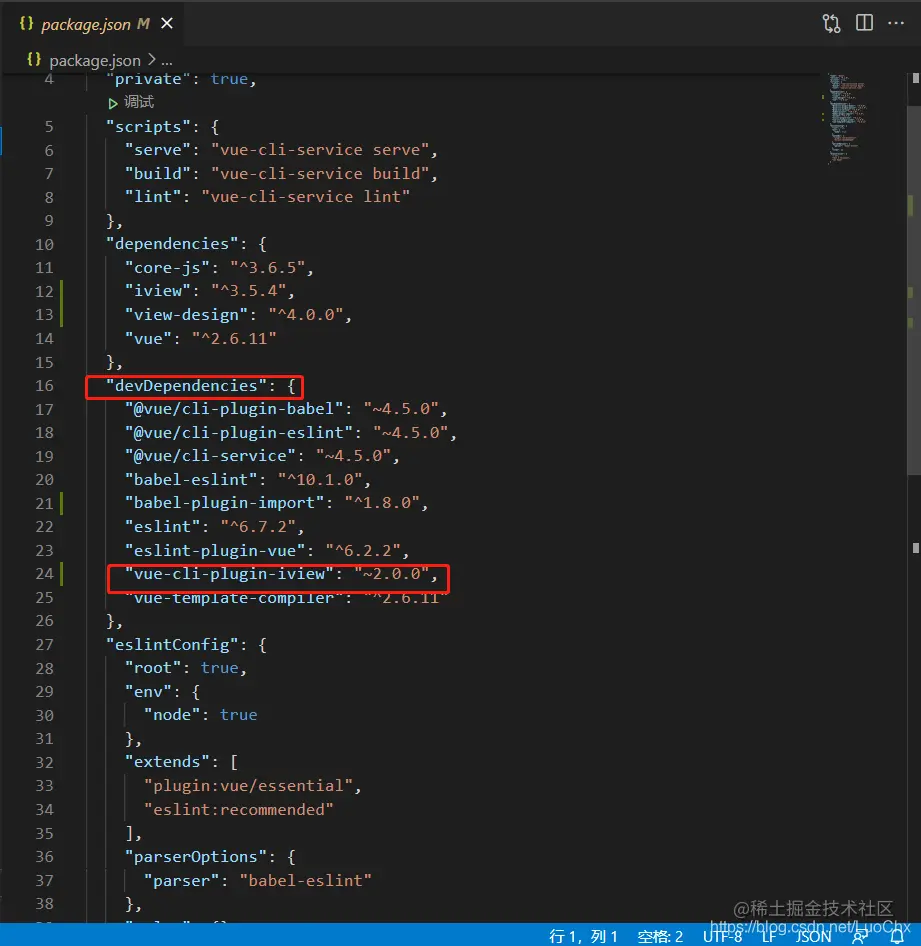Click the "build" script entry
Image resolution: width=921 pixels, height=946 pixels.
[x=281, y=174]
